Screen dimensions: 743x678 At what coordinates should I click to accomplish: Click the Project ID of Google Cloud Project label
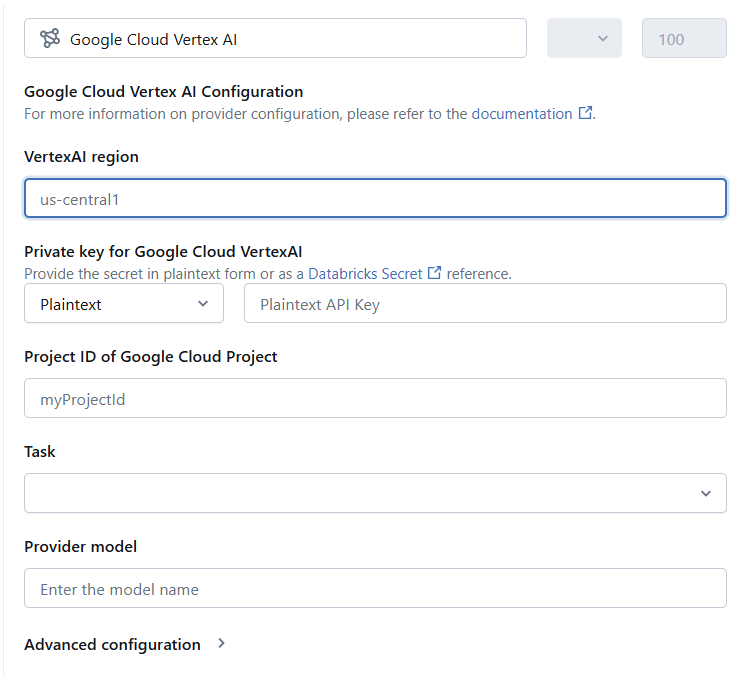pos(151,357)
